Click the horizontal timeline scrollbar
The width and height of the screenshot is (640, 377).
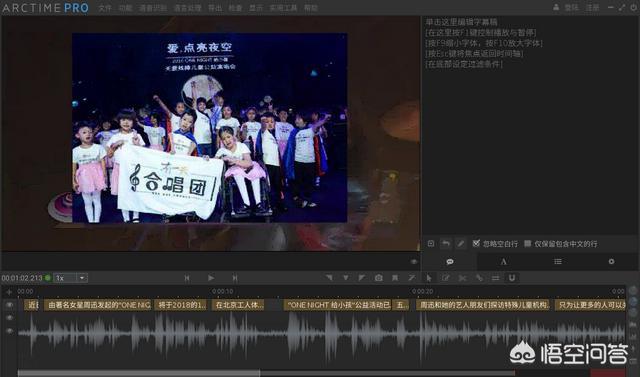point(139,373)
